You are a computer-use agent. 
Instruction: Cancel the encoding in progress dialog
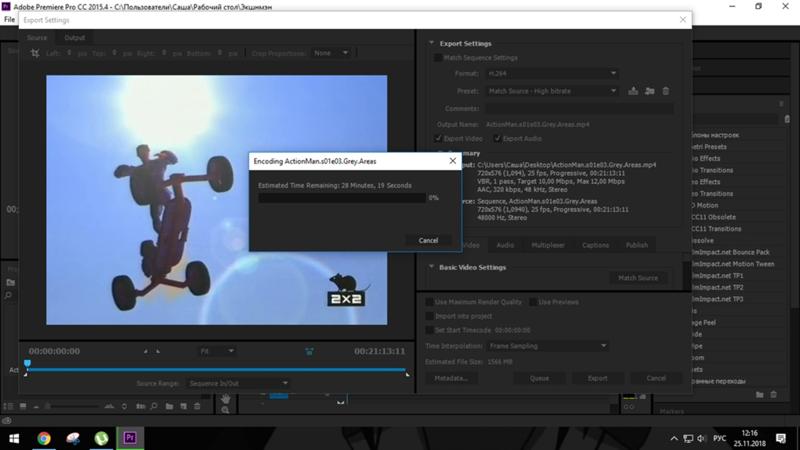428,240
